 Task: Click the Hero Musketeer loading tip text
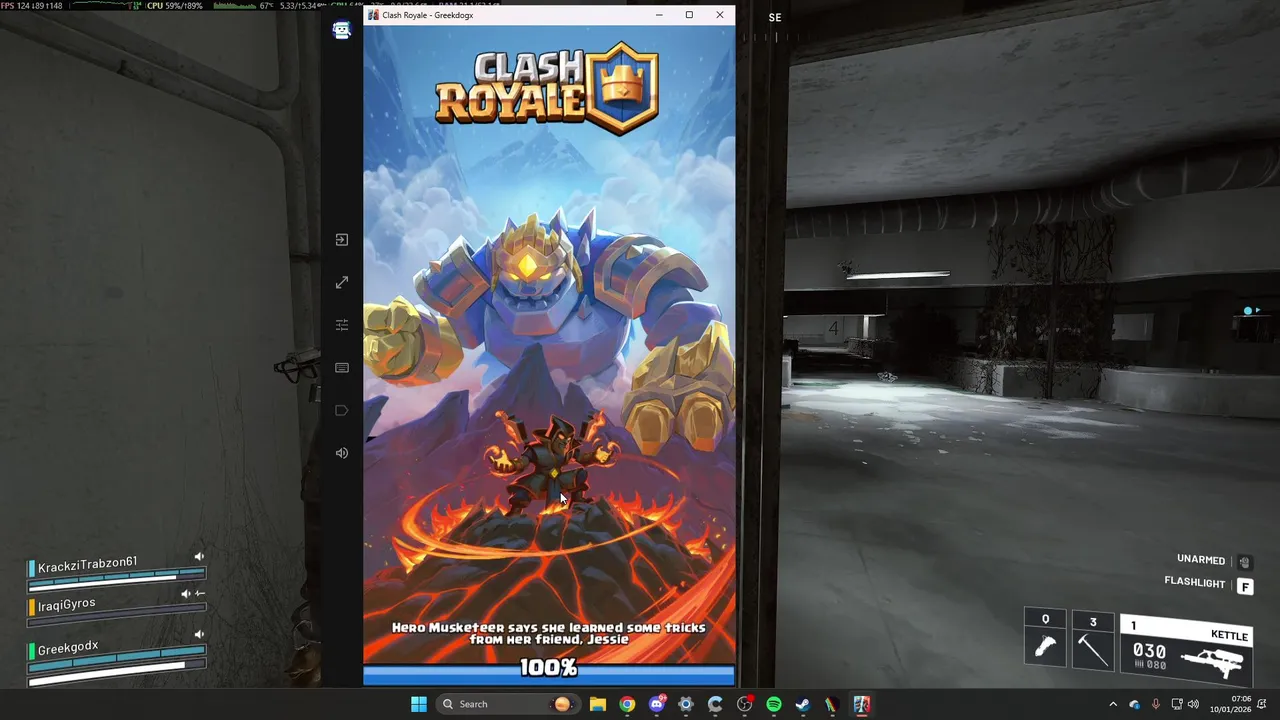[549, 633]
